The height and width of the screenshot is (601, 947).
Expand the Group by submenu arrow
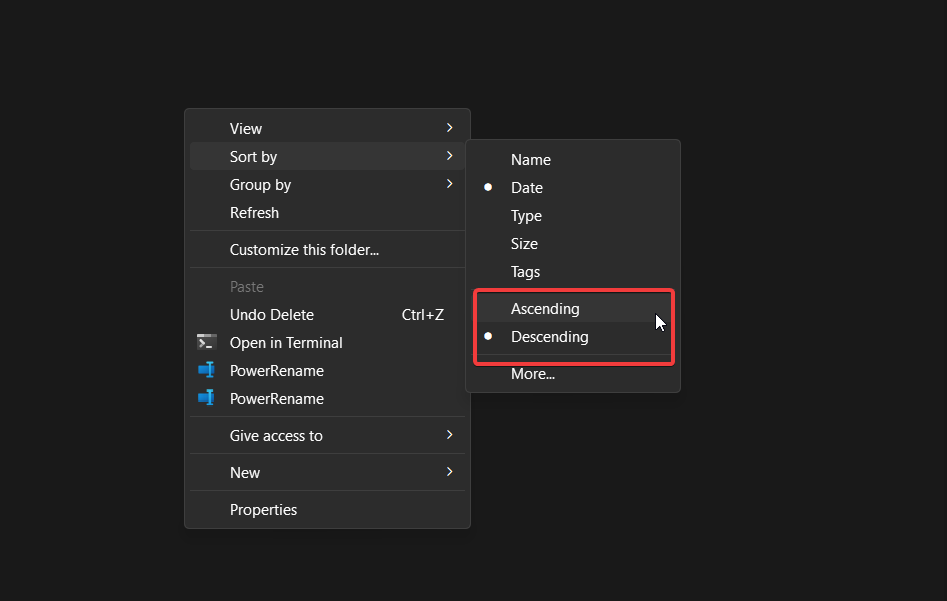click(x=449, y=184)
